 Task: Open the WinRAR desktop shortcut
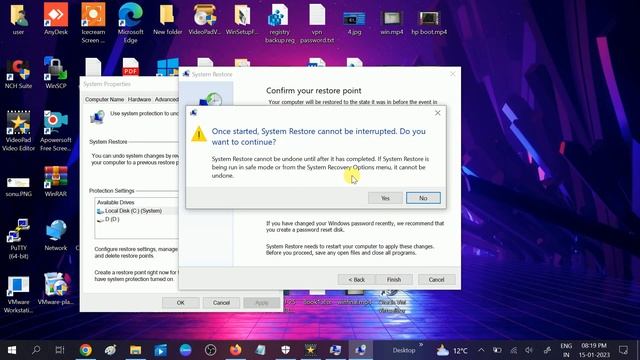tap(56, 182)
